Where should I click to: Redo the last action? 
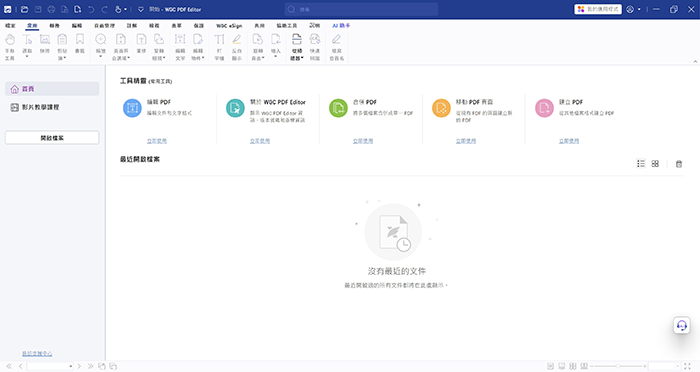[x=104, y=9]
